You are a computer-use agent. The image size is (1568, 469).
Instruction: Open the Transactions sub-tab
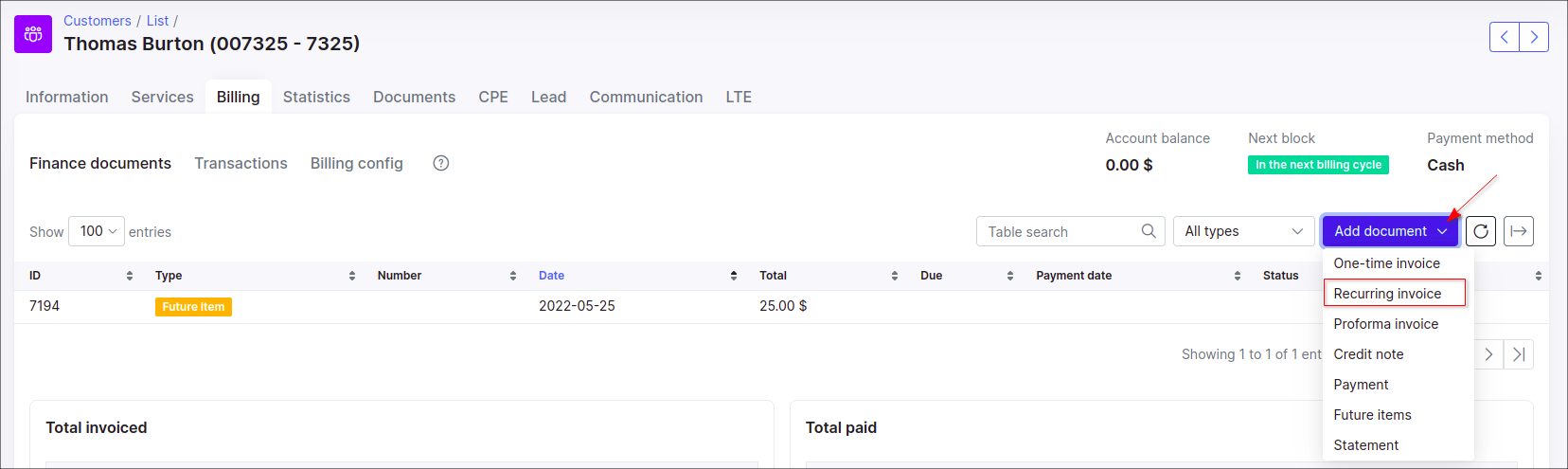tap(241, 163)
